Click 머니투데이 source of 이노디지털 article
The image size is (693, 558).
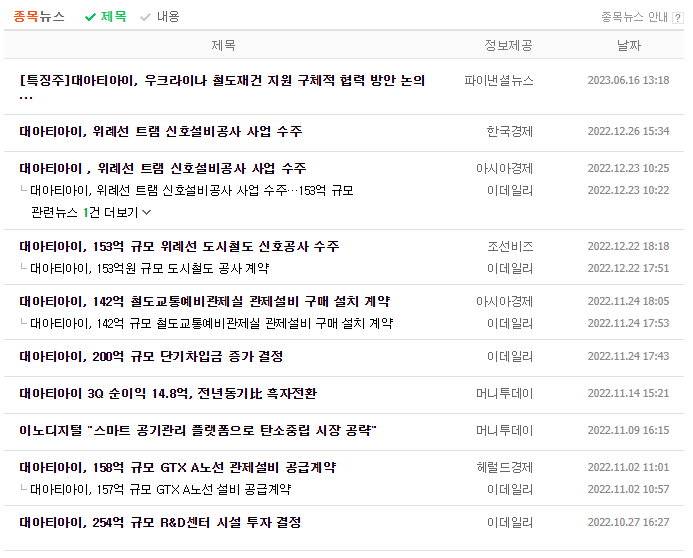pyautogui.click(x=505, y=430)
